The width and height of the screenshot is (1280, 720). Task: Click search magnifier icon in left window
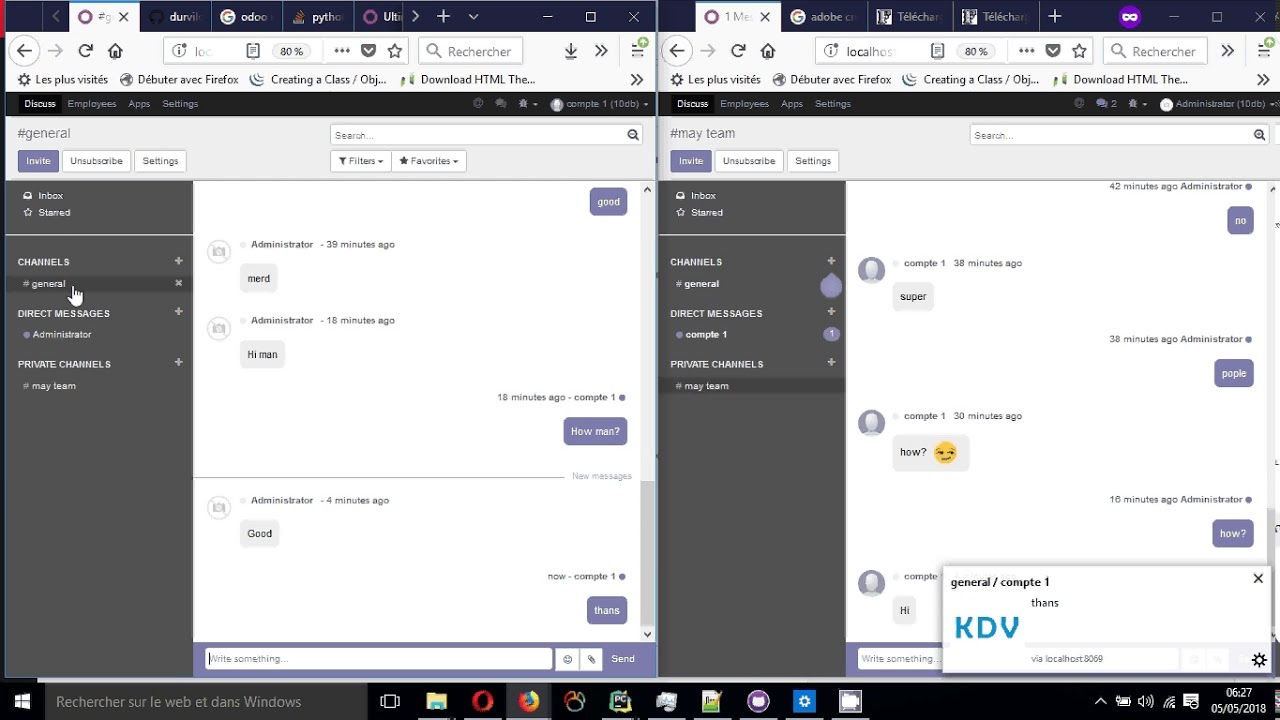click(633, 135)
